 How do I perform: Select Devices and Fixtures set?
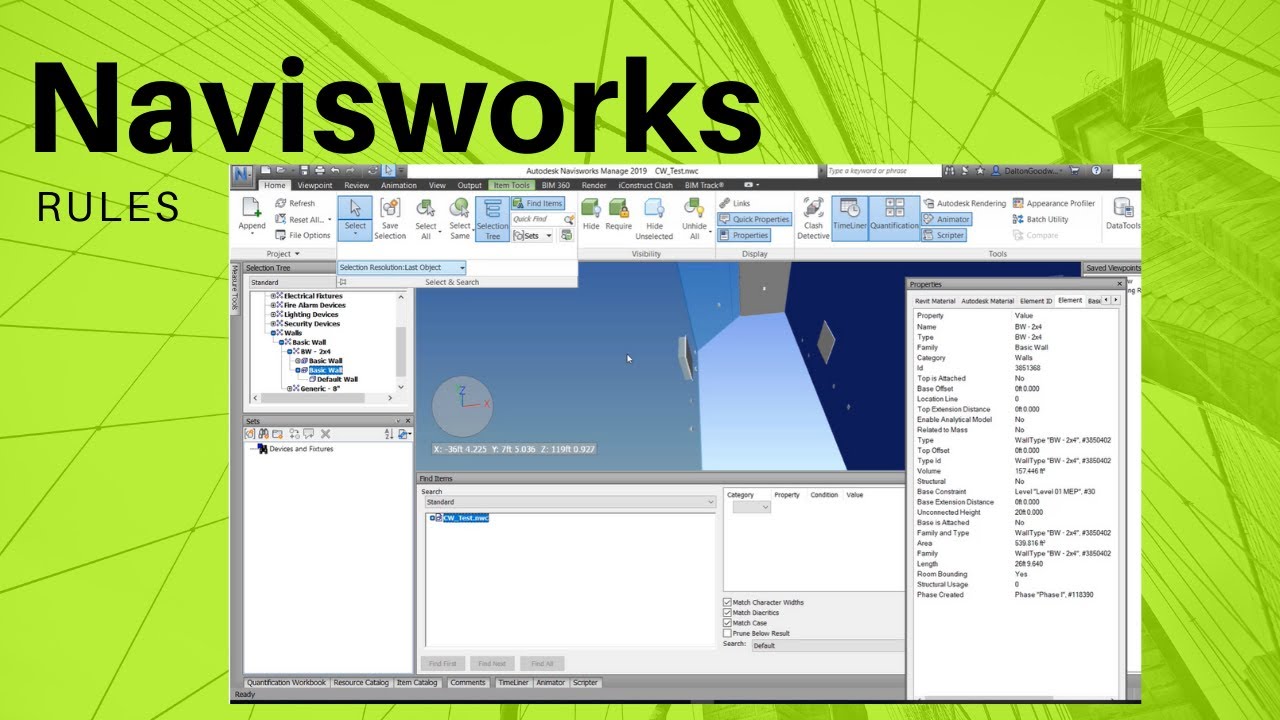[301, 449]
